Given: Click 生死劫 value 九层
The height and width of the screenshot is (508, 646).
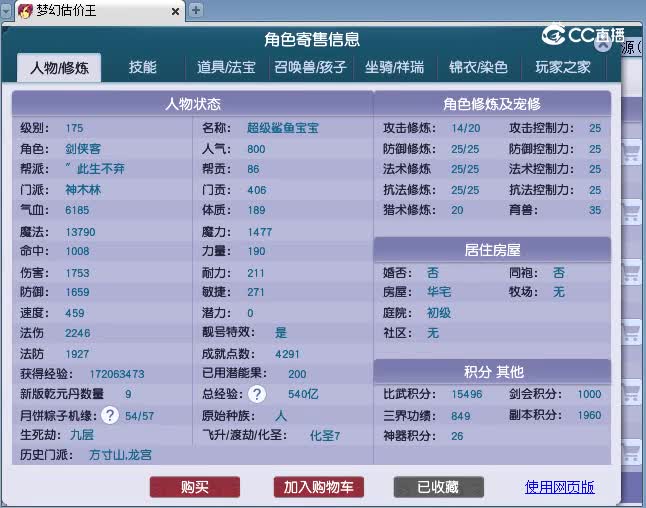Looking at the screenshot, I should (x=82, y=435).
